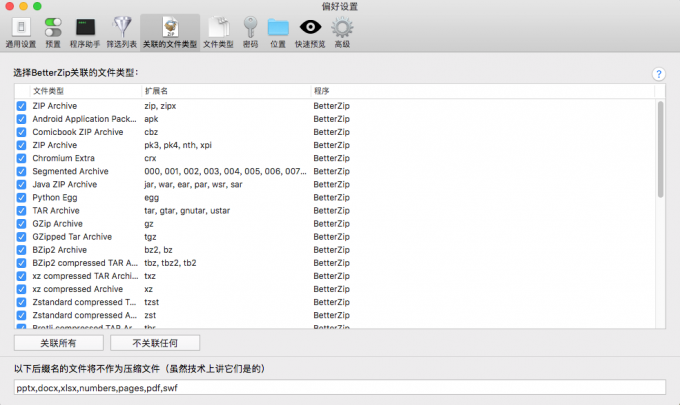Viewport: 680px width, 405px height.
Task: Click the 'jar, war, ear, par, wsr, sar' cell
Action: coord(193,184)
